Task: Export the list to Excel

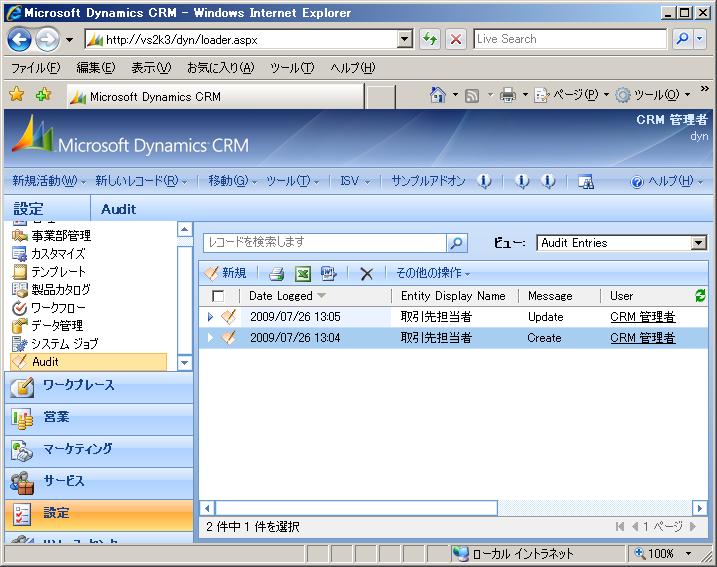Action: (302, 274)
